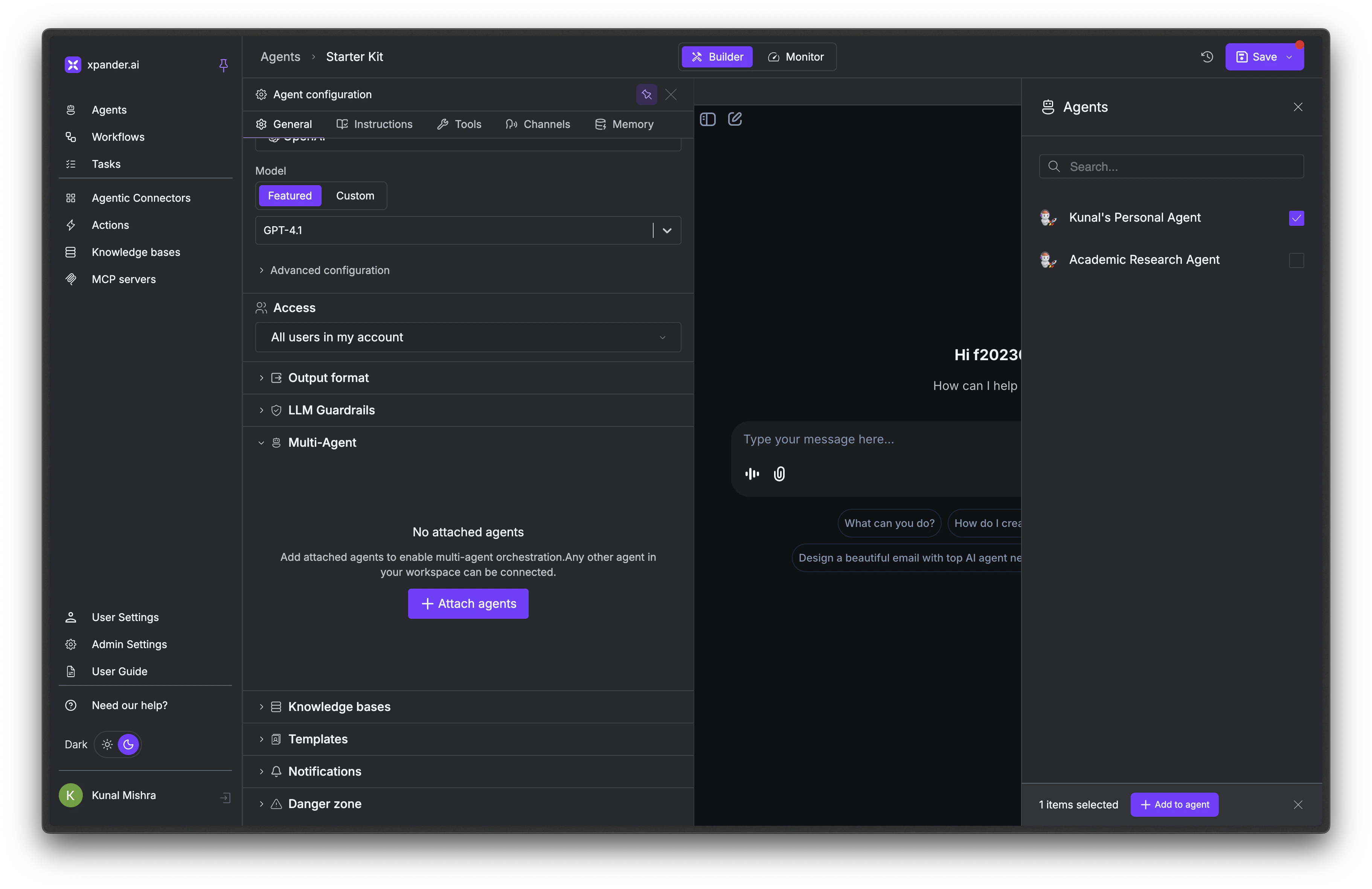The image size is (1372, 889).
Task: Start voice input in the message box
Action: click(751, 473)
